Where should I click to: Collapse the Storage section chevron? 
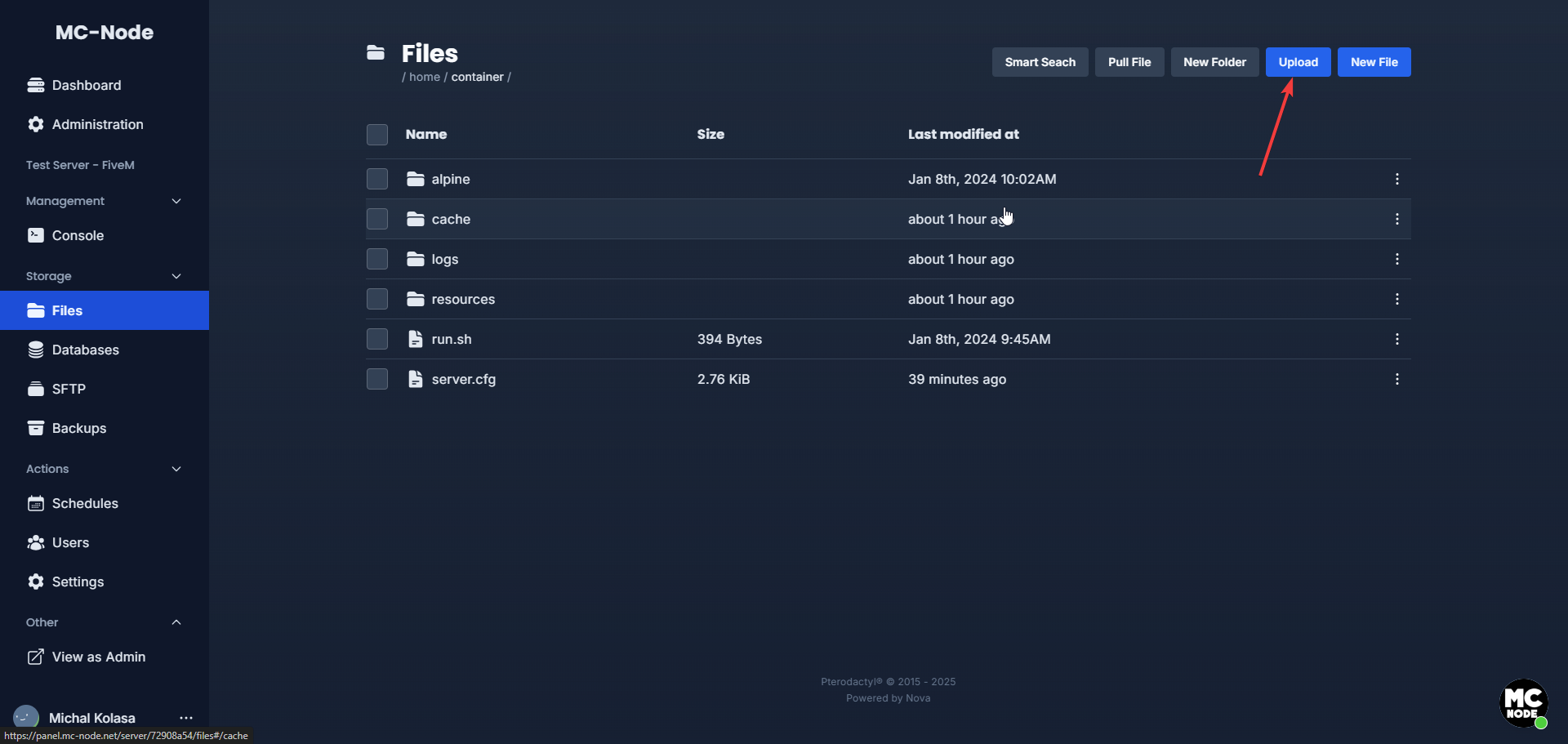[176, 276]
